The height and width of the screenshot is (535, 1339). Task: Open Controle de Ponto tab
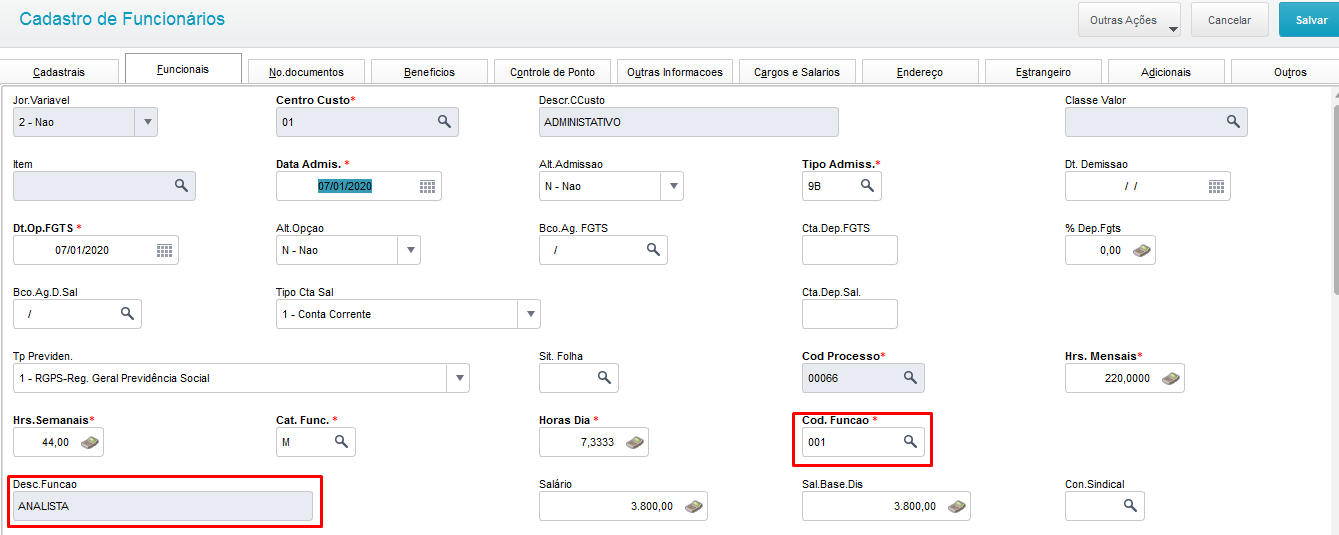pyautogui.click(x=552, y=72)
